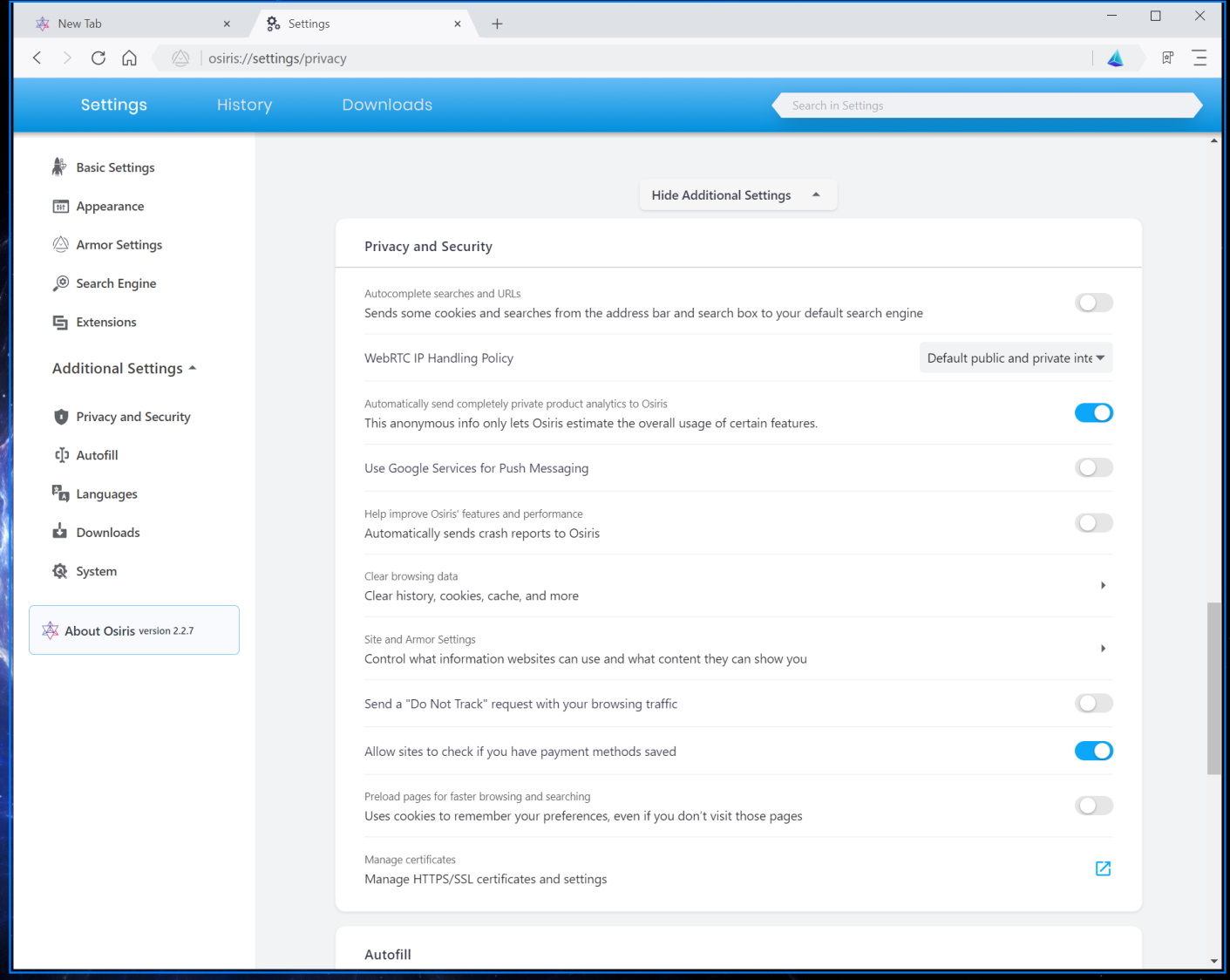Open About Osiris version 2.2.7
The image size is (1230, 980).
tap(134, 630)
